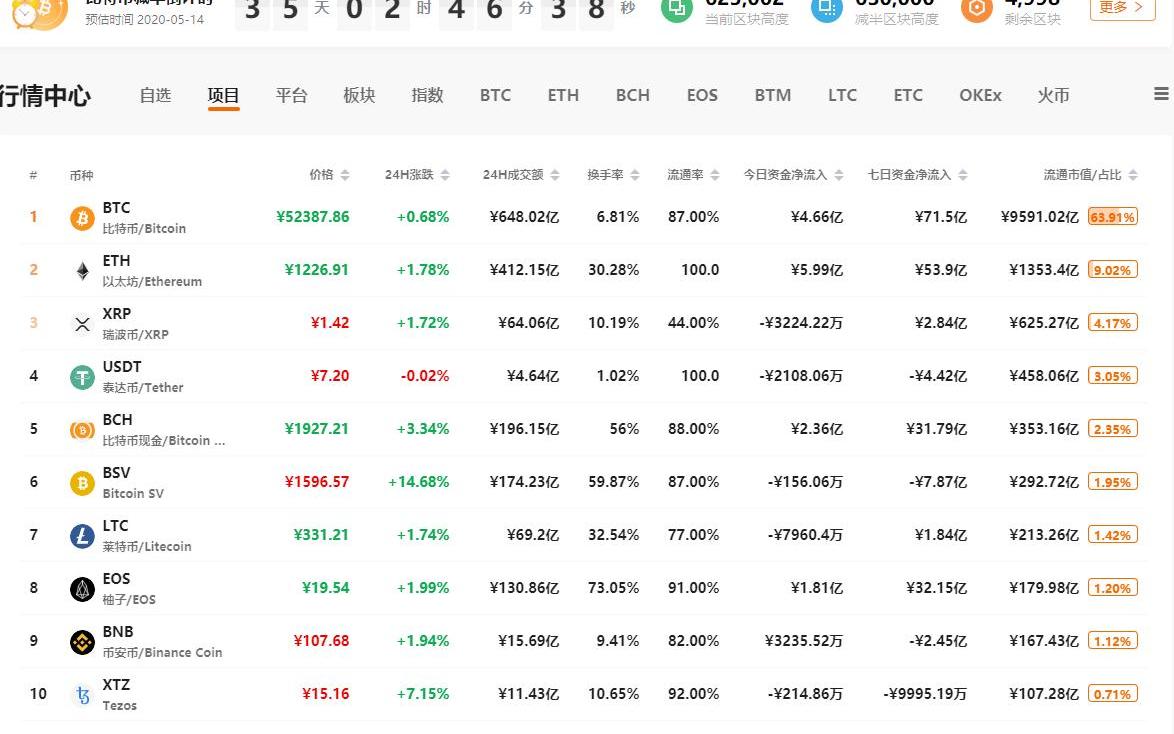The image size is (1174, 734).
Task: Click the blue halving block height icon
Action: pos(827,9)
